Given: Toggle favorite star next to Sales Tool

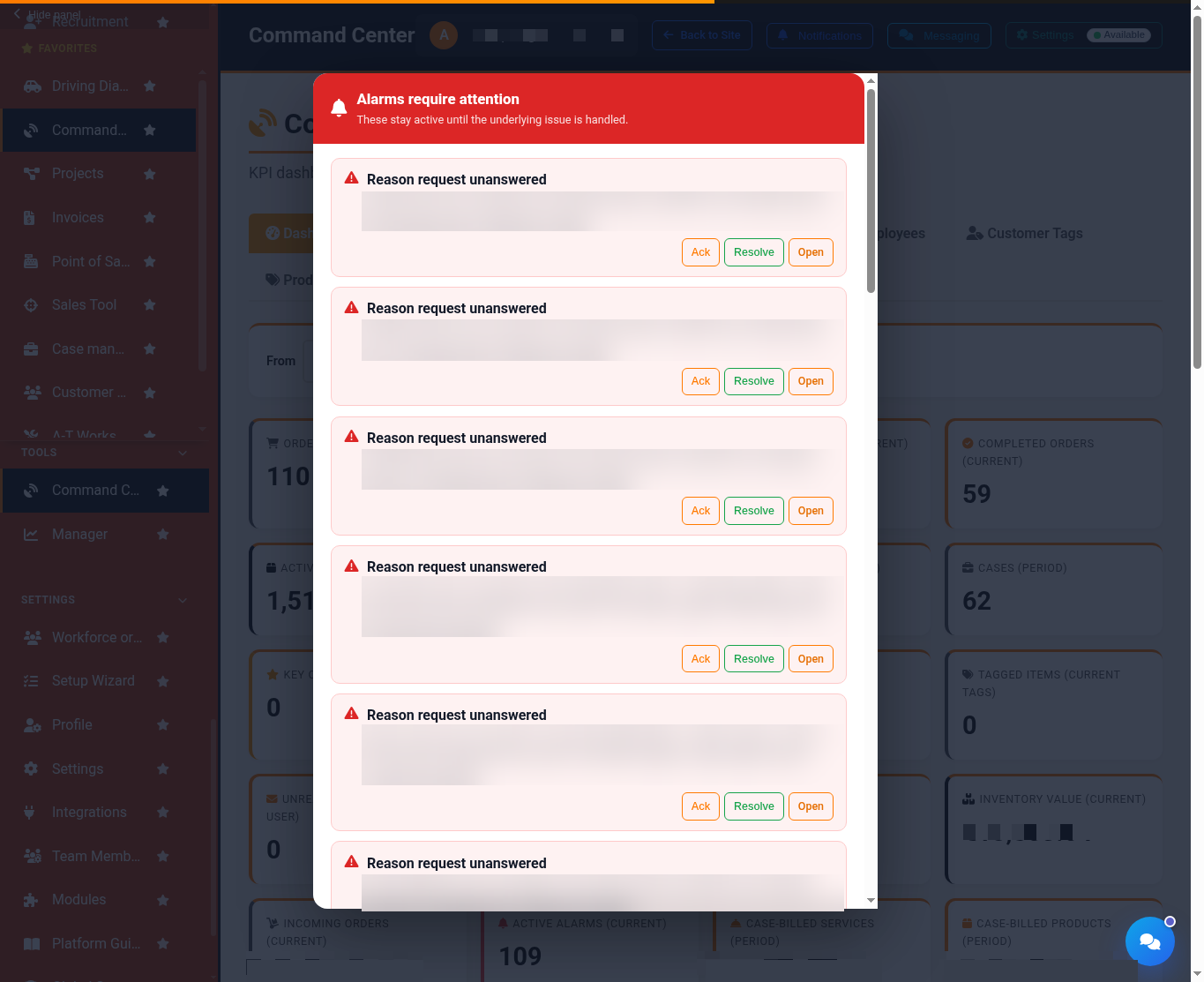Looking at the screenshot, I should tap(150, 305).
